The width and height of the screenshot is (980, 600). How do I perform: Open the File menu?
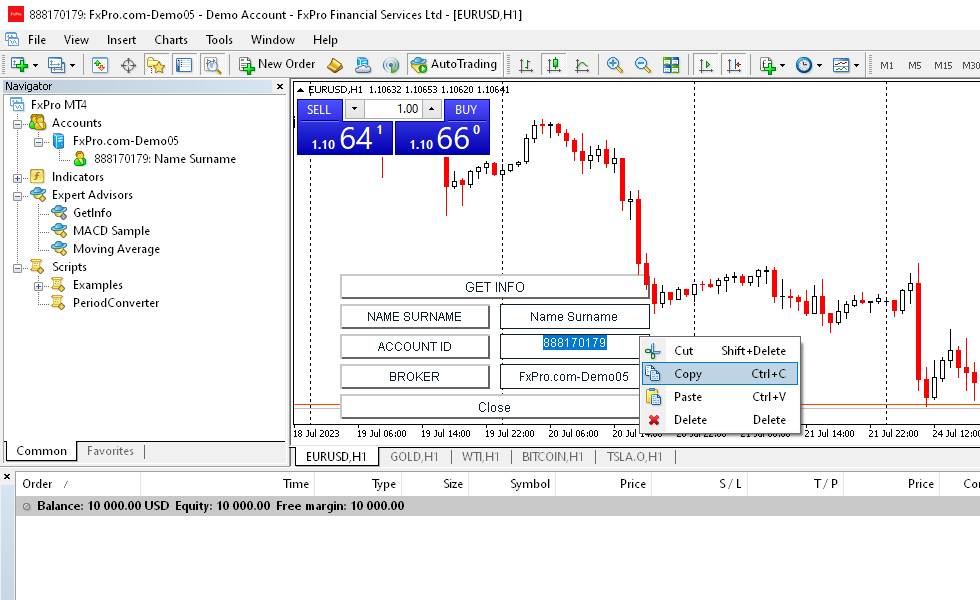coord(37,39)
